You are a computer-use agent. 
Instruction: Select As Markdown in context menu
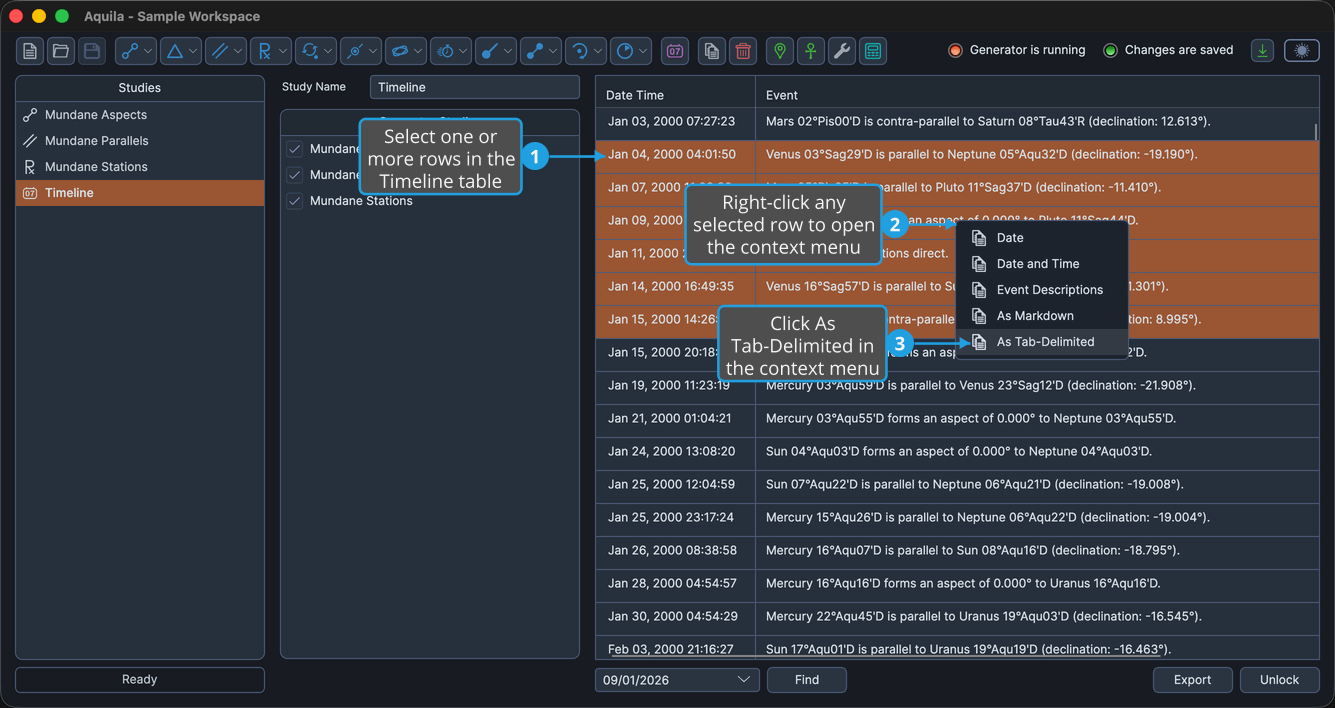click(x=1042, y=316)
